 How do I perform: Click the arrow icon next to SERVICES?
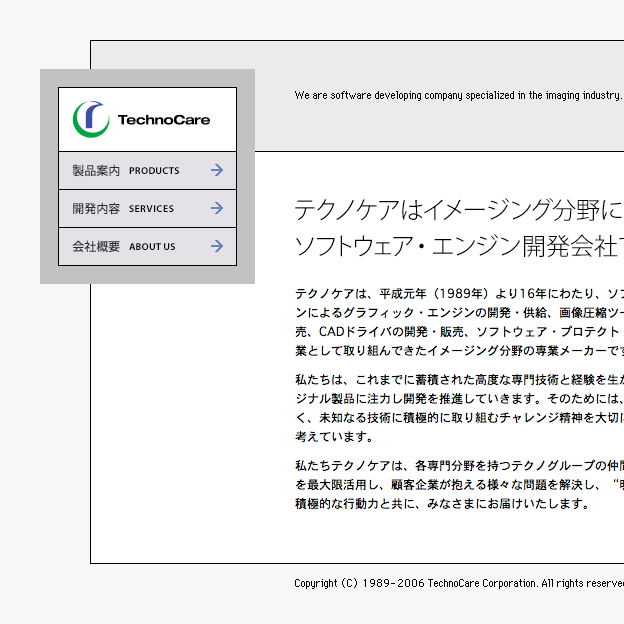217,209
